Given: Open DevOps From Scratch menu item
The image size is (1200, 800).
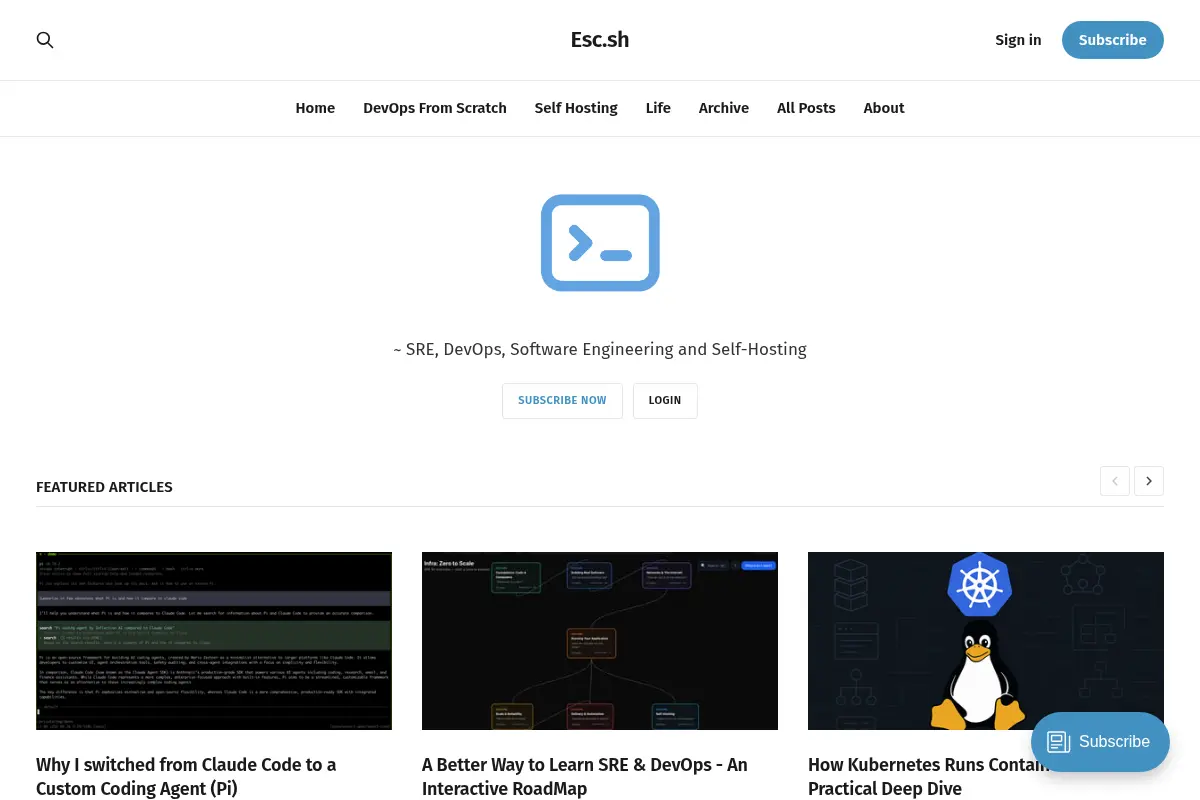Looking at the screenshot, I should click(435, 108).
